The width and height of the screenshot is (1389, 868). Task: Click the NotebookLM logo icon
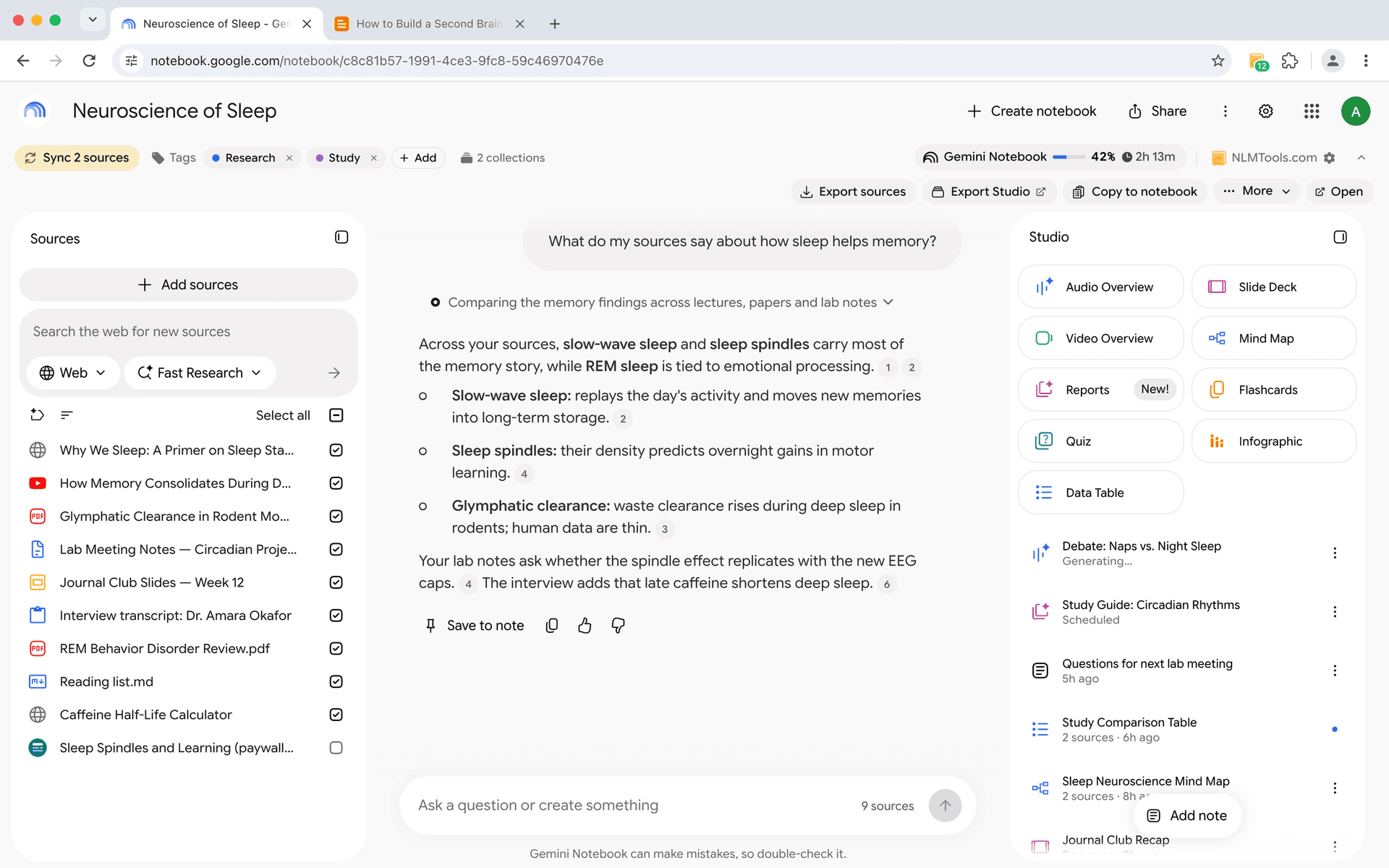pos(35,111)
